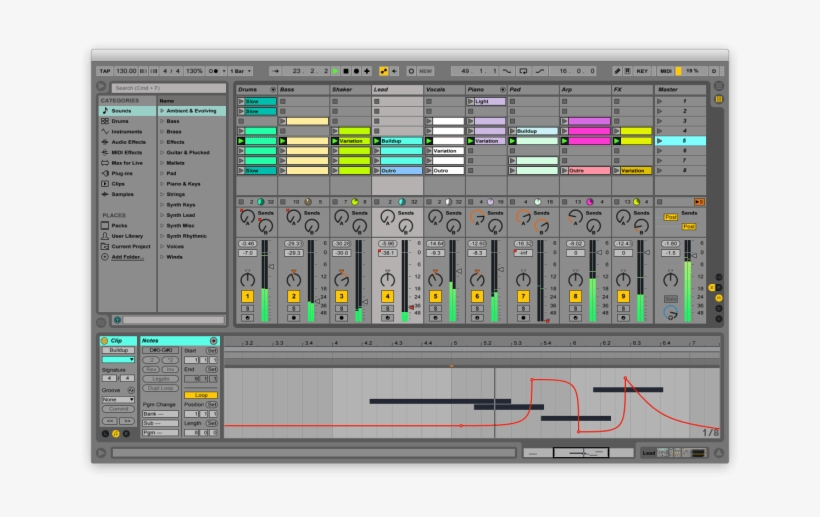The width and height of the screenshot is (820, 517).
Task: Click the browser search field
Action: [x=168, y=88]
